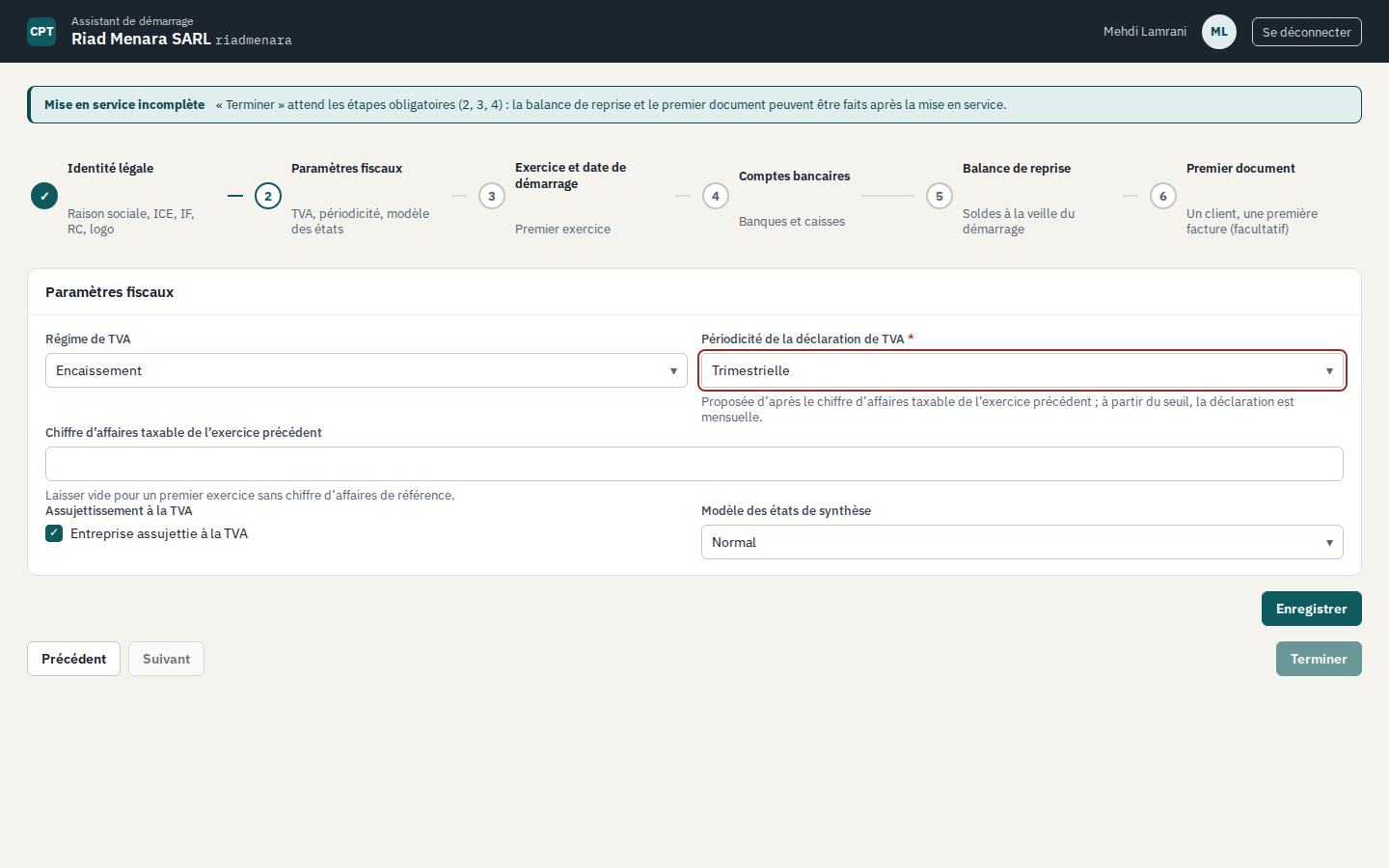Select step 6 circle
1389x868 pixels.
1163,196
